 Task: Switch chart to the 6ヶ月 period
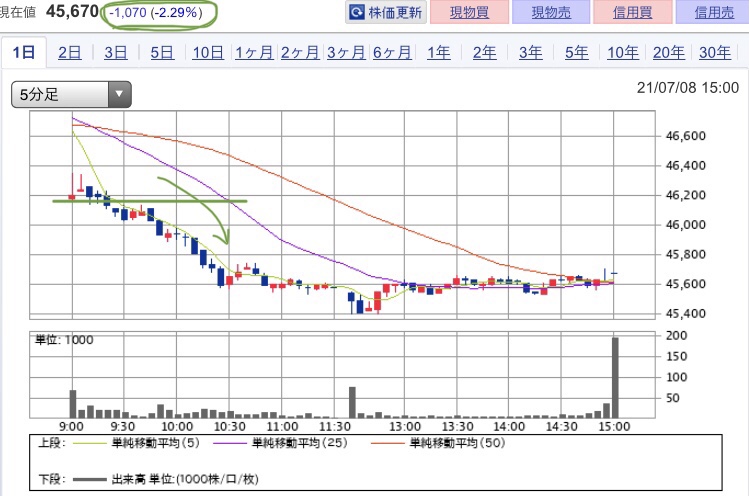392,52
